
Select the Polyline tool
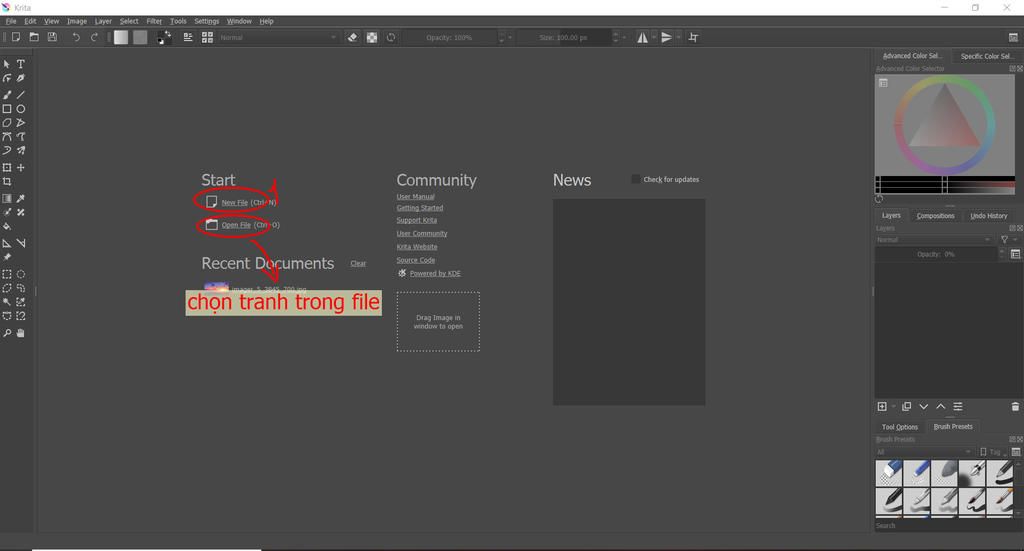(21, 123)
